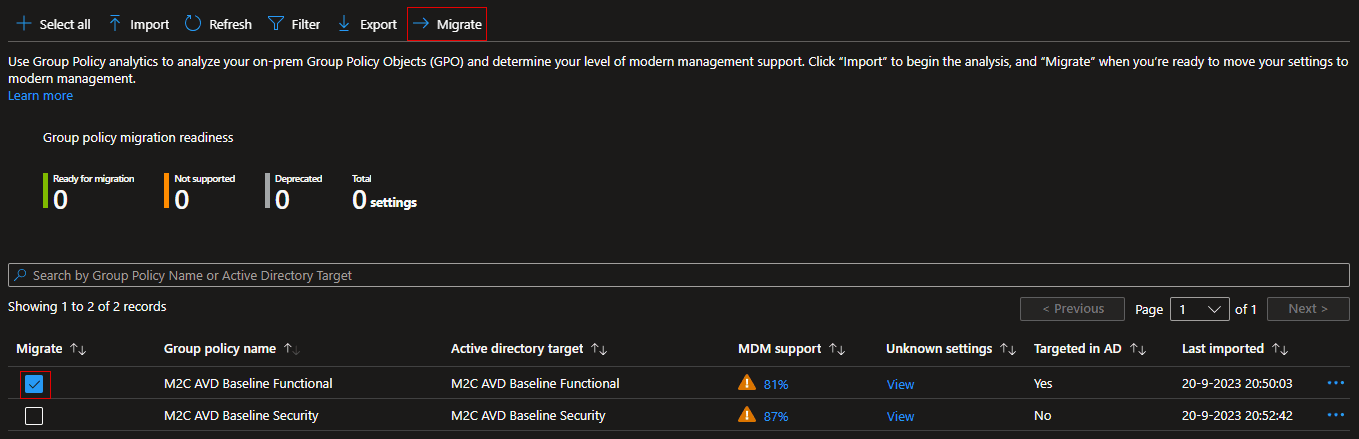1359x439 pixels.
Task: Click the Select all plus icon
Action: pyautogui.click(x=24, y=24)
